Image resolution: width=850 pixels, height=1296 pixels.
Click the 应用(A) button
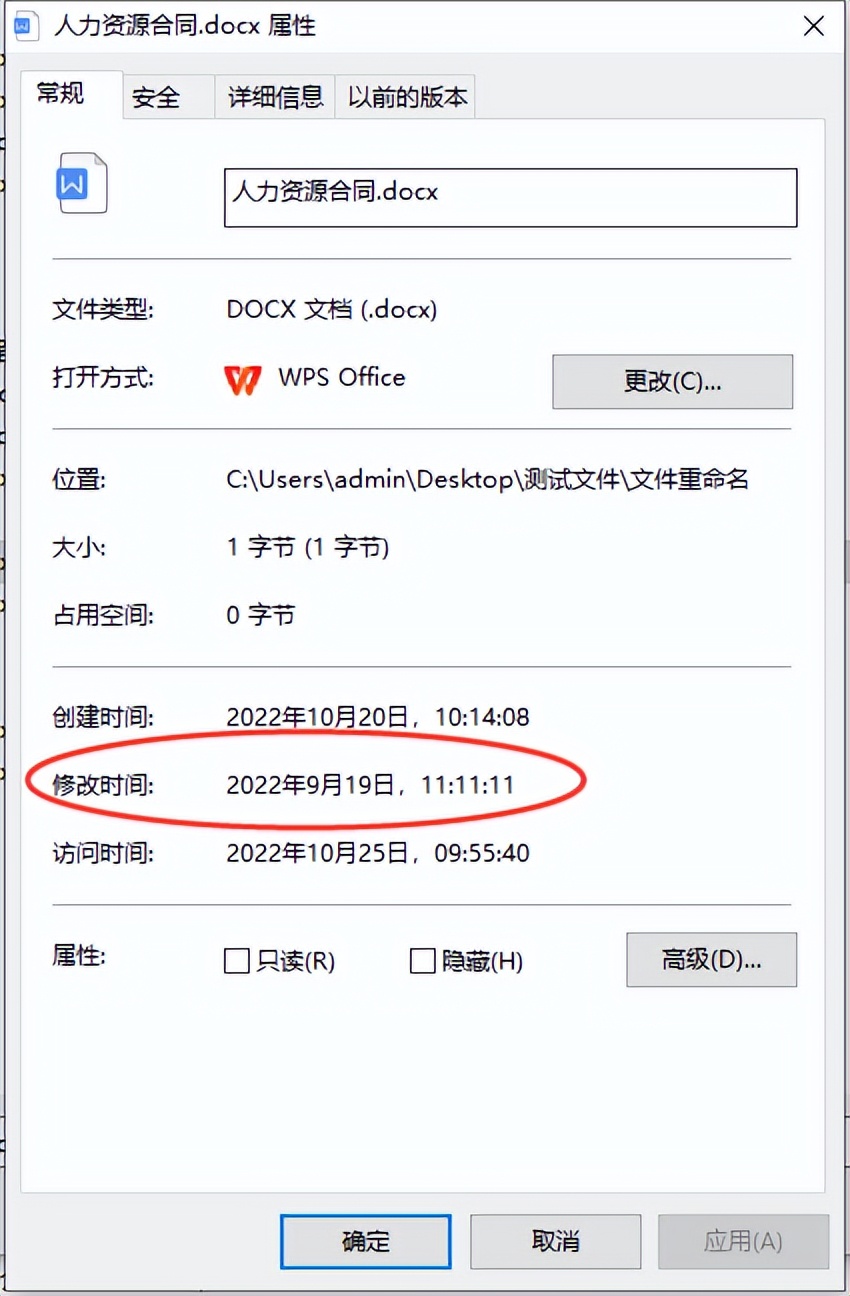click(x=743, y=1242)
